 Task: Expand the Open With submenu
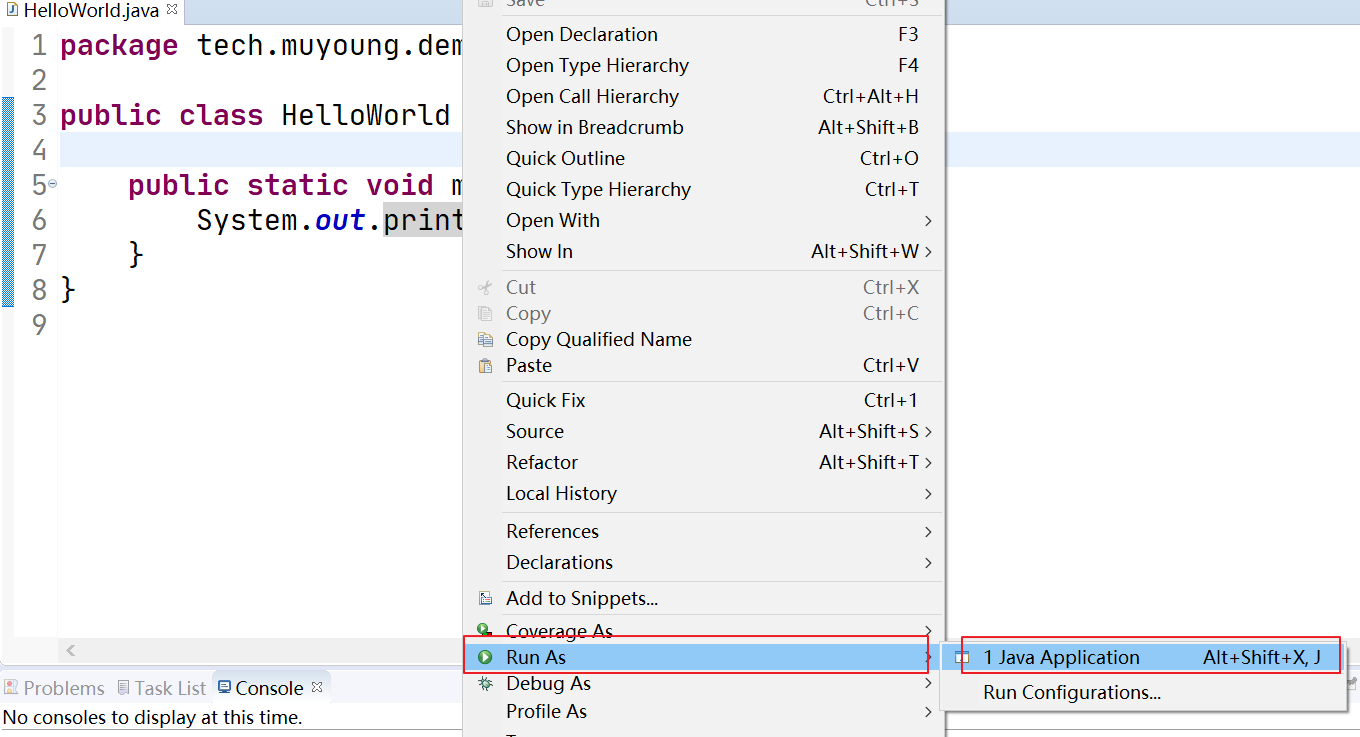click(x=928, y=221)
